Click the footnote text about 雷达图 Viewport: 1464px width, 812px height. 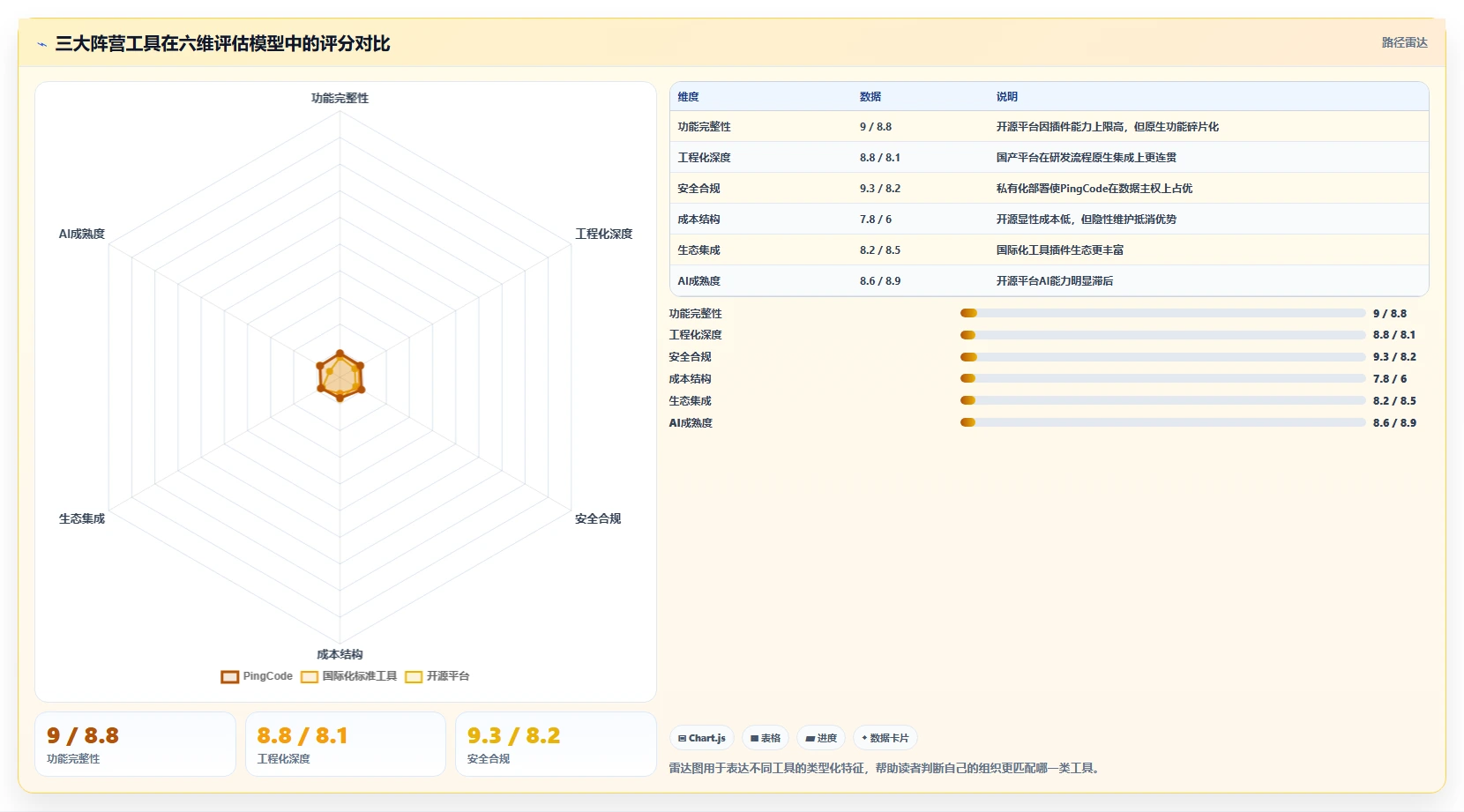tap(885, 769)
